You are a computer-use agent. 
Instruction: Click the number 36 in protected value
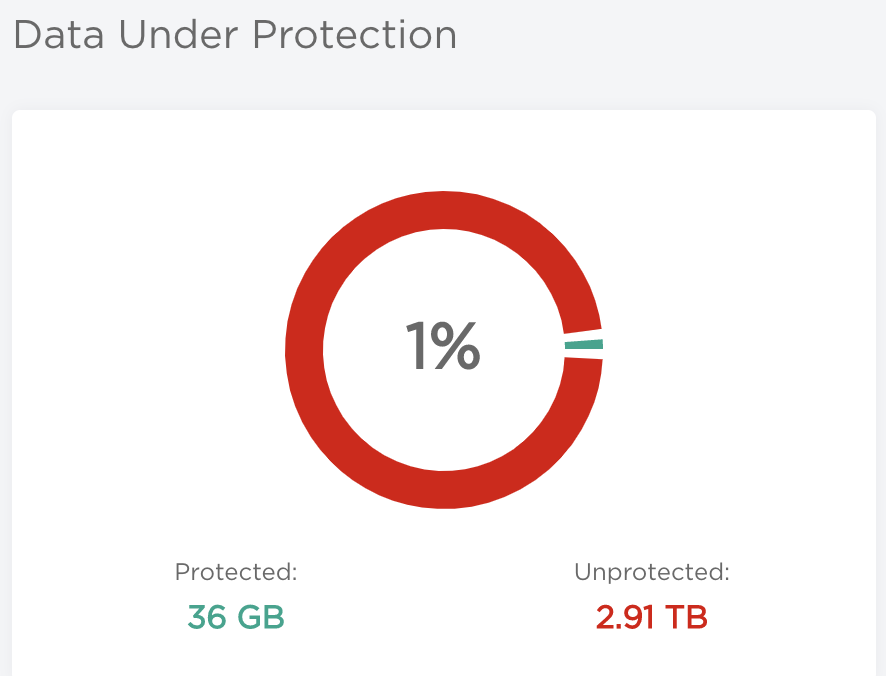pyautogui.click(x=207, y=617)
